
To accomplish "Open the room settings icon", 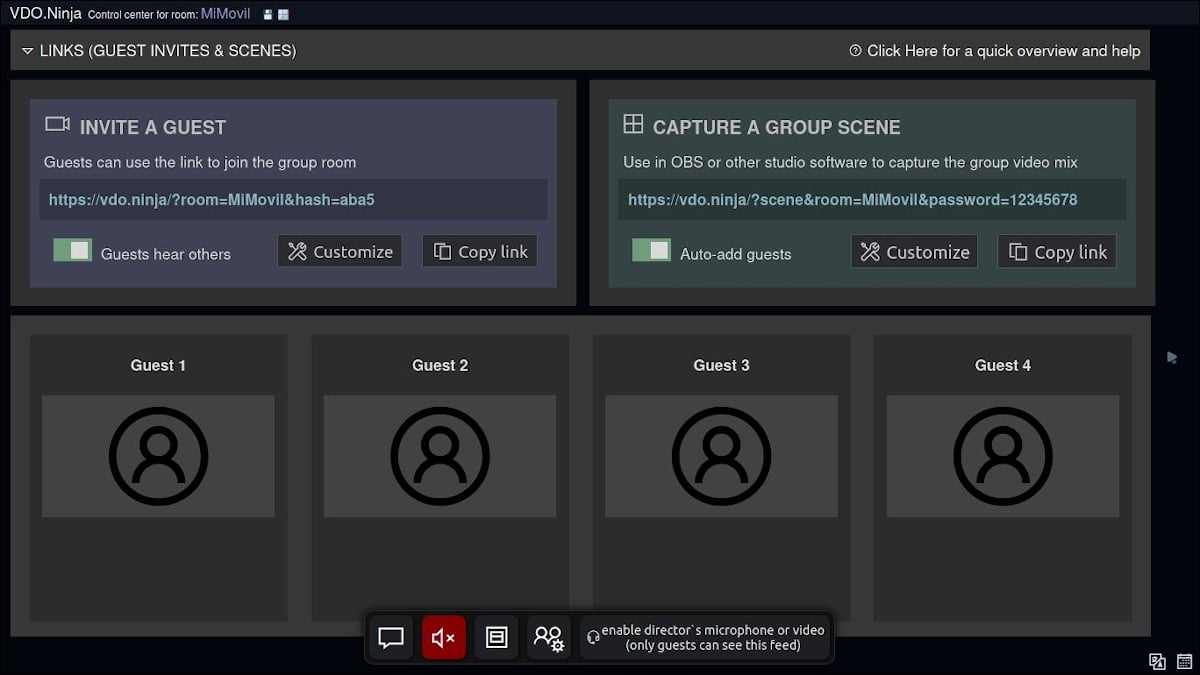I will coord(496,637).
